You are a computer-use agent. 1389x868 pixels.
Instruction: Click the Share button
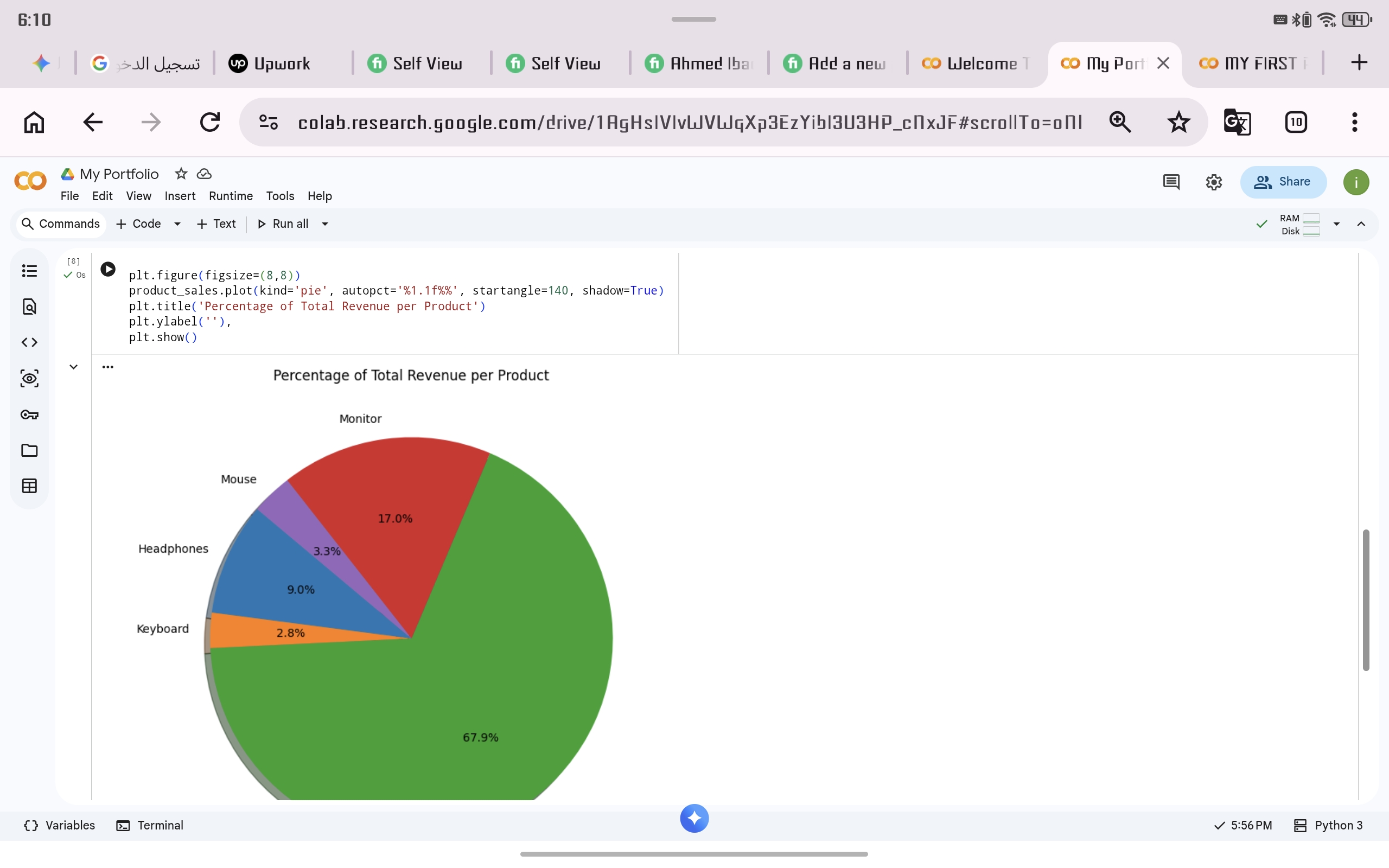(1283, 182)
